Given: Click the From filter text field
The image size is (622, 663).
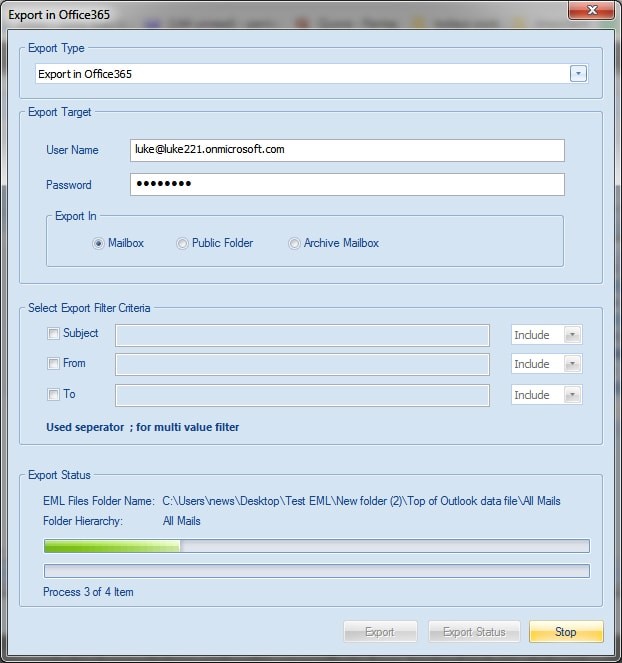Looking at the screenshot, I should [302, 364].
